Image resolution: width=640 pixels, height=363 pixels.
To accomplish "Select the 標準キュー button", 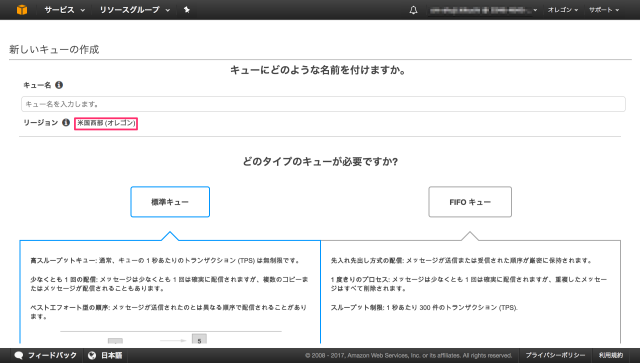I will [x=170, y=202].
